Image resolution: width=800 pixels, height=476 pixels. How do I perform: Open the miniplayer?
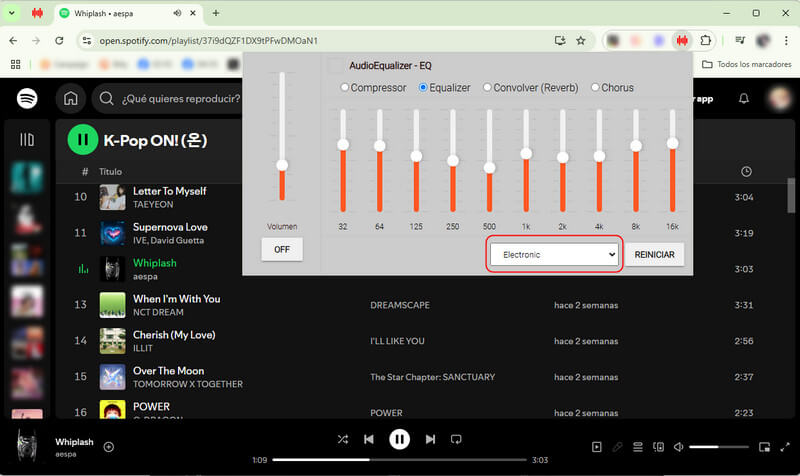[x=764, y=447]
